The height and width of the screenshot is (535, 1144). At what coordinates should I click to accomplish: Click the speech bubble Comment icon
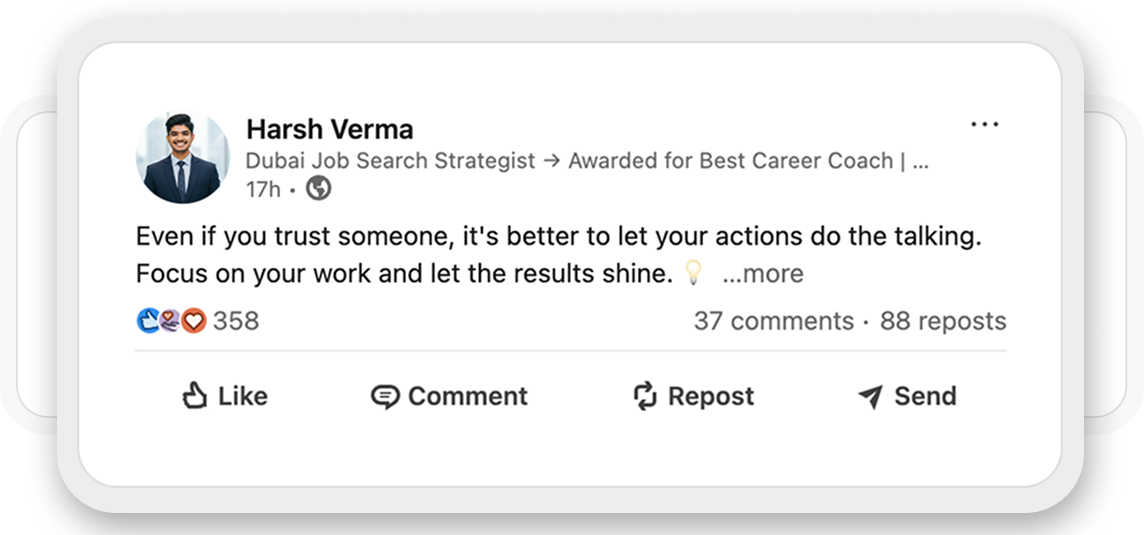(x=385, y=397)
